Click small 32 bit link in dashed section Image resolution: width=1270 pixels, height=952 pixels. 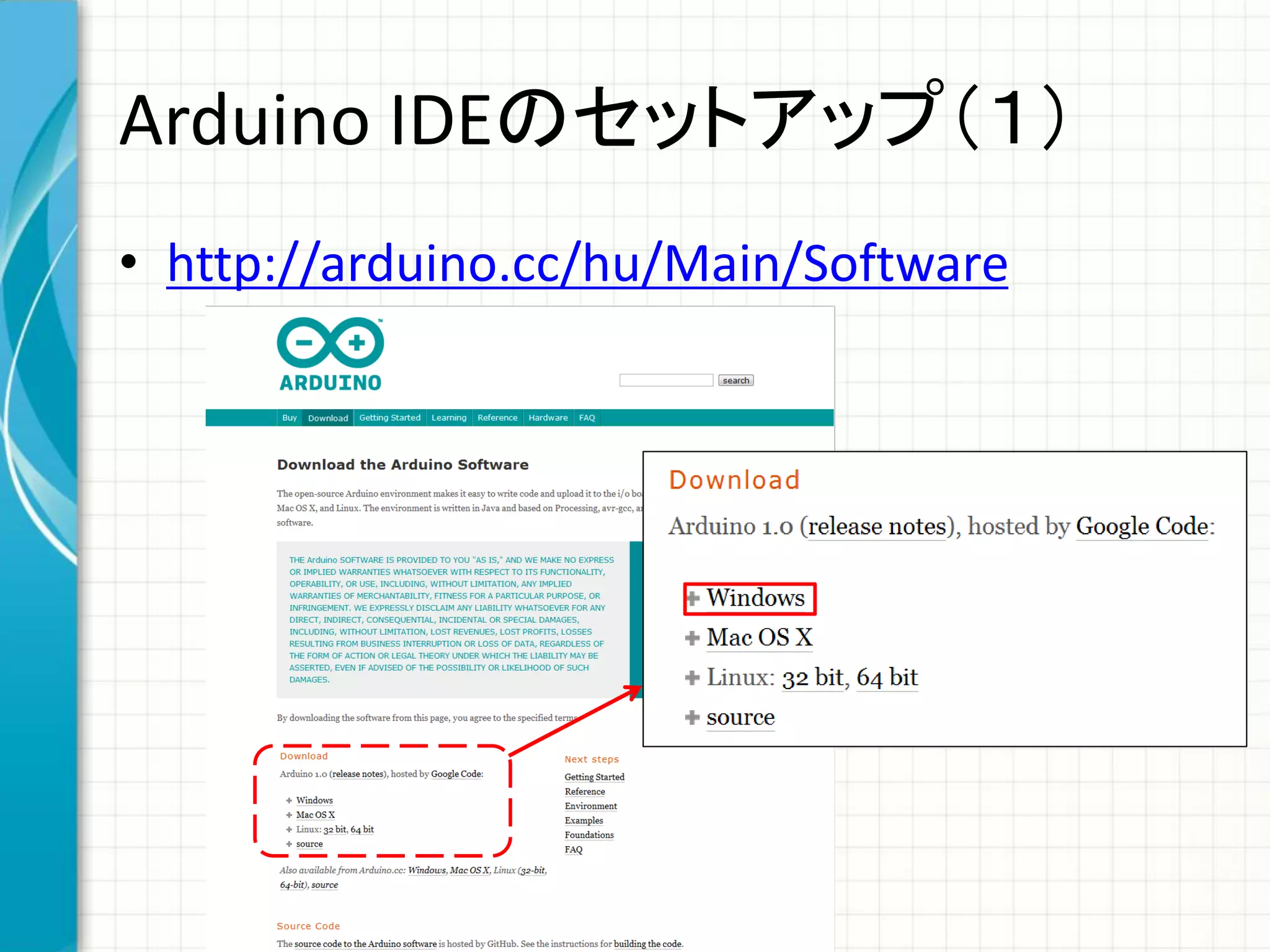point(335,829)
